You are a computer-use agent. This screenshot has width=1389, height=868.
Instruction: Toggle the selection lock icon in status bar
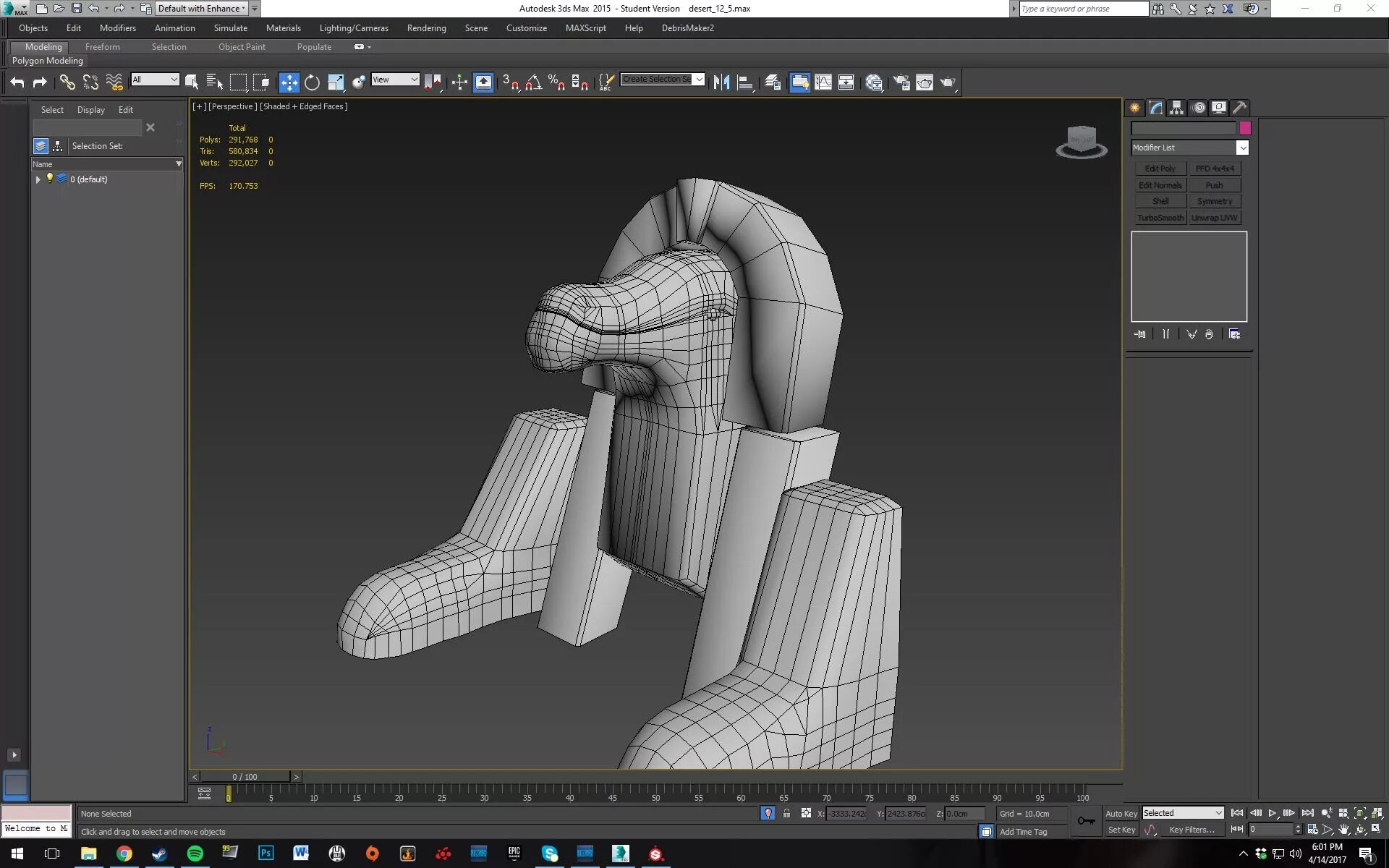pyautogui.click(x=786, y=814)
